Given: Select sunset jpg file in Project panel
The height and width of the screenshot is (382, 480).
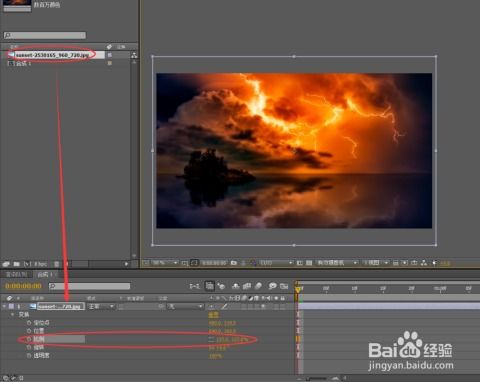Looking at the screenshot, I should pyautogui.click(x=52, y=55).
